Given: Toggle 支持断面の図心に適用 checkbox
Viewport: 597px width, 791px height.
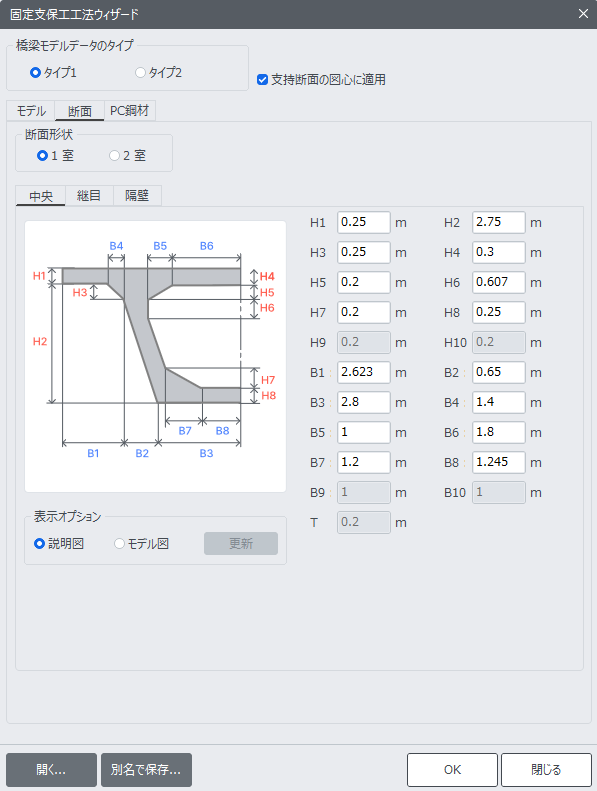Looking at the screenshot, I should pyautogui.click(x=321, y=80).
